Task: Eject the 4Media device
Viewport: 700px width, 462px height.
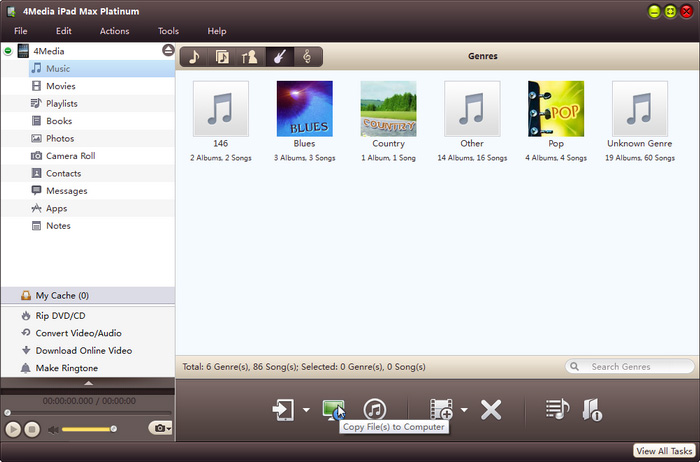Action: pyautogui.click(x=167, y=50)
